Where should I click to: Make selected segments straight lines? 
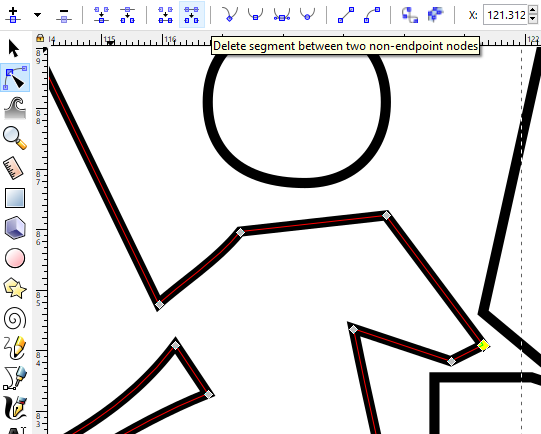[346, 15]
